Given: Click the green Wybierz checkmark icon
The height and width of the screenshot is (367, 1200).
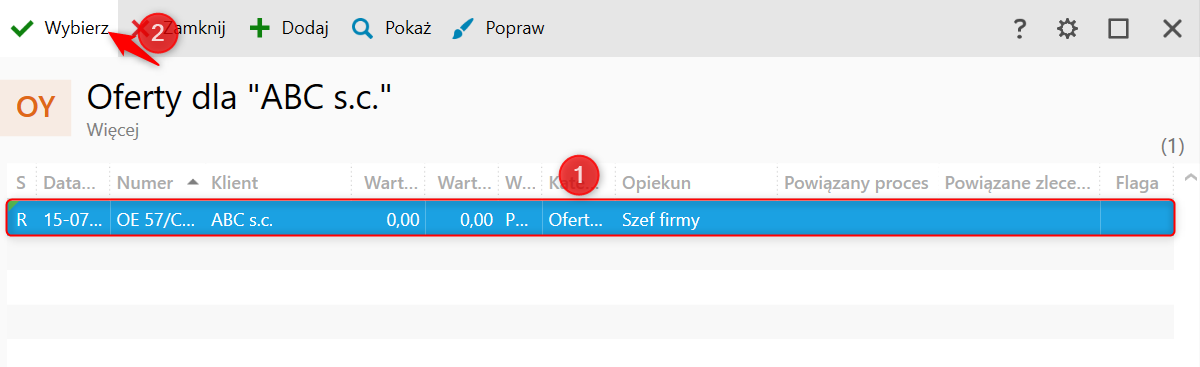Looking at the screenshot, I should pyautogui.click(x=21, y=29).
